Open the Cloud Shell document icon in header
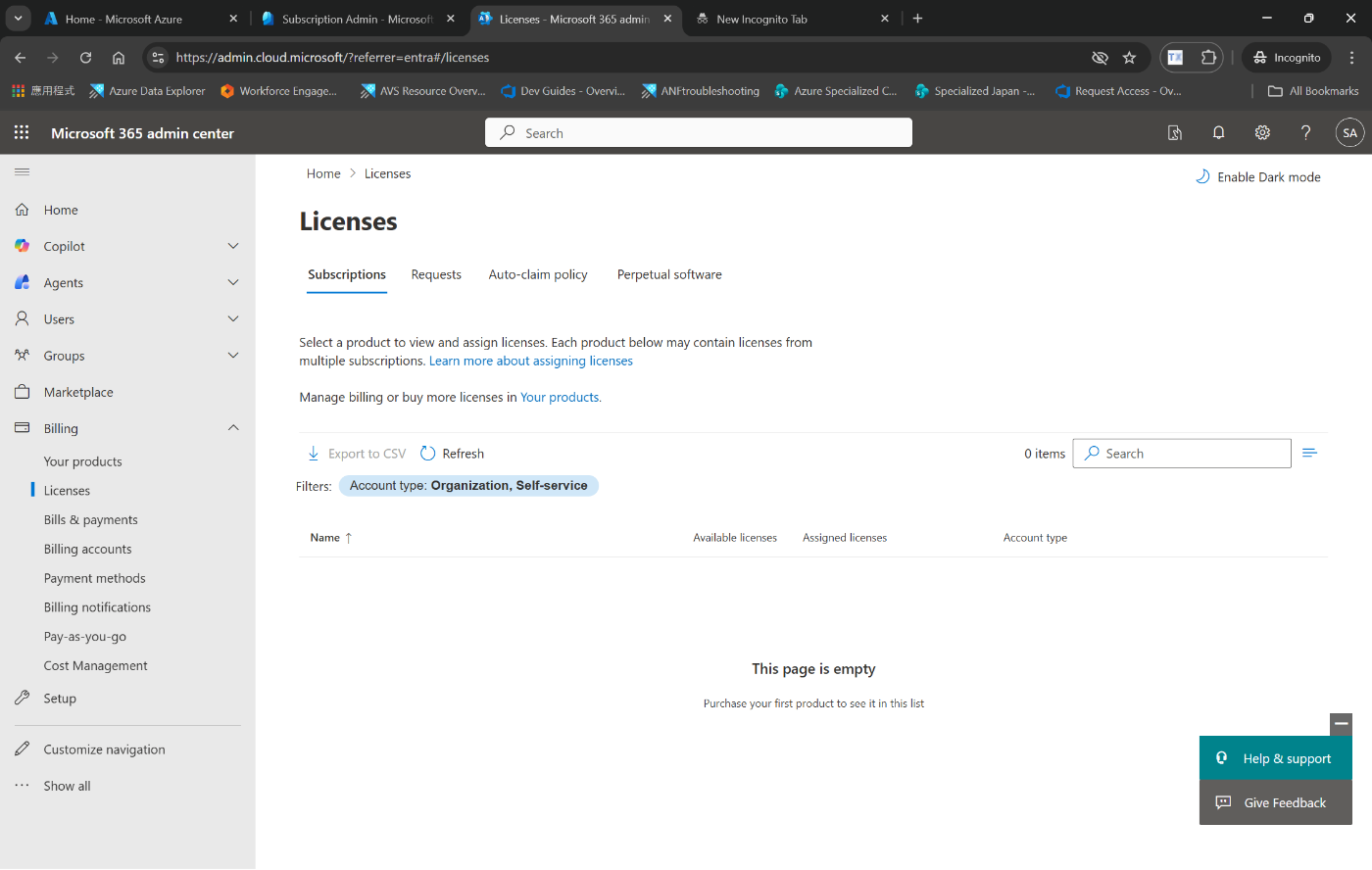The width and height of the screenshot is (1372, 870). pyautogui.click(x=1174, y=132)
